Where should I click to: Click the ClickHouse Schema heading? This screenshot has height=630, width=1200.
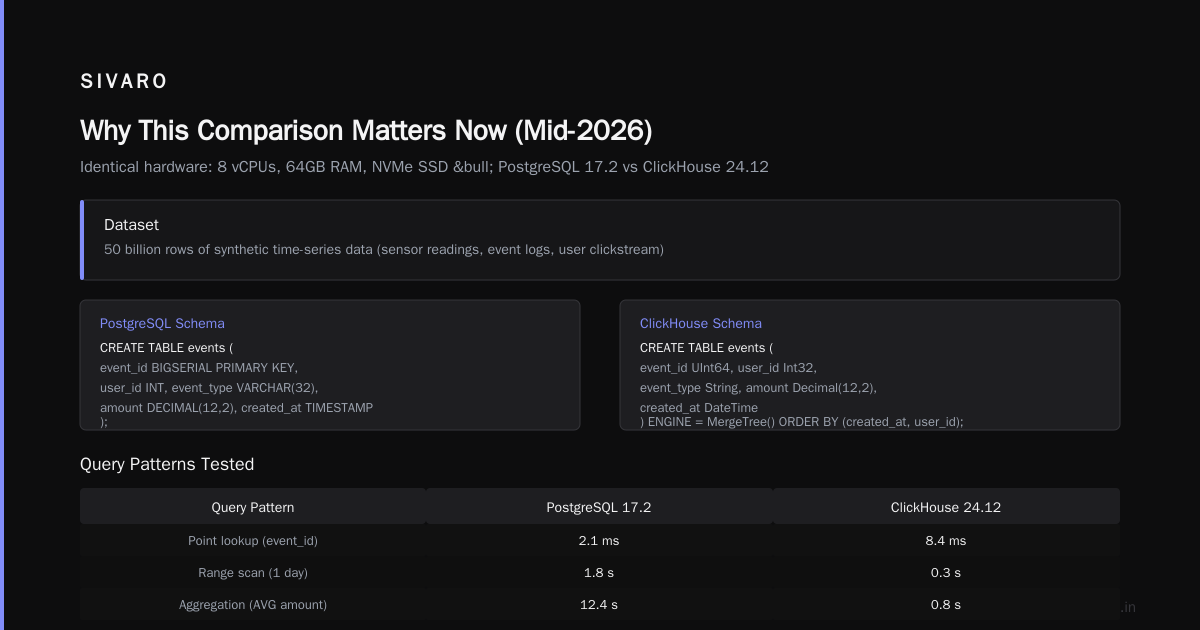[700, 323]
